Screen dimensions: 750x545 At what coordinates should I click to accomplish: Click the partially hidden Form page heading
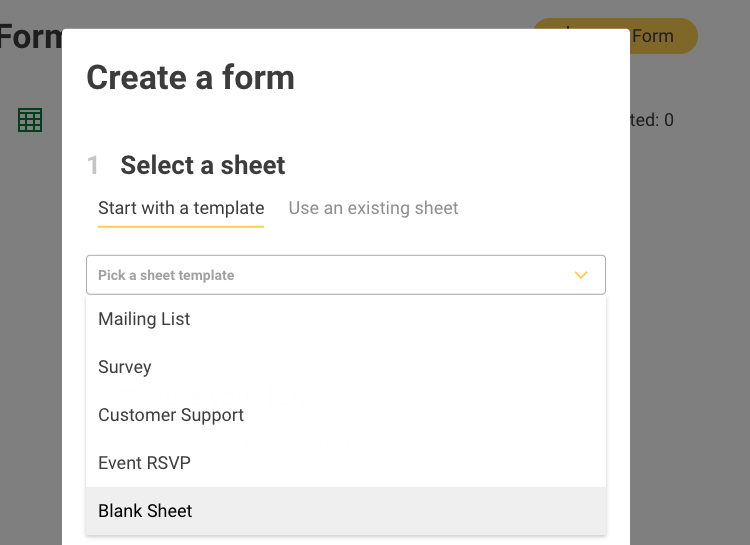(x=30, y=37)
